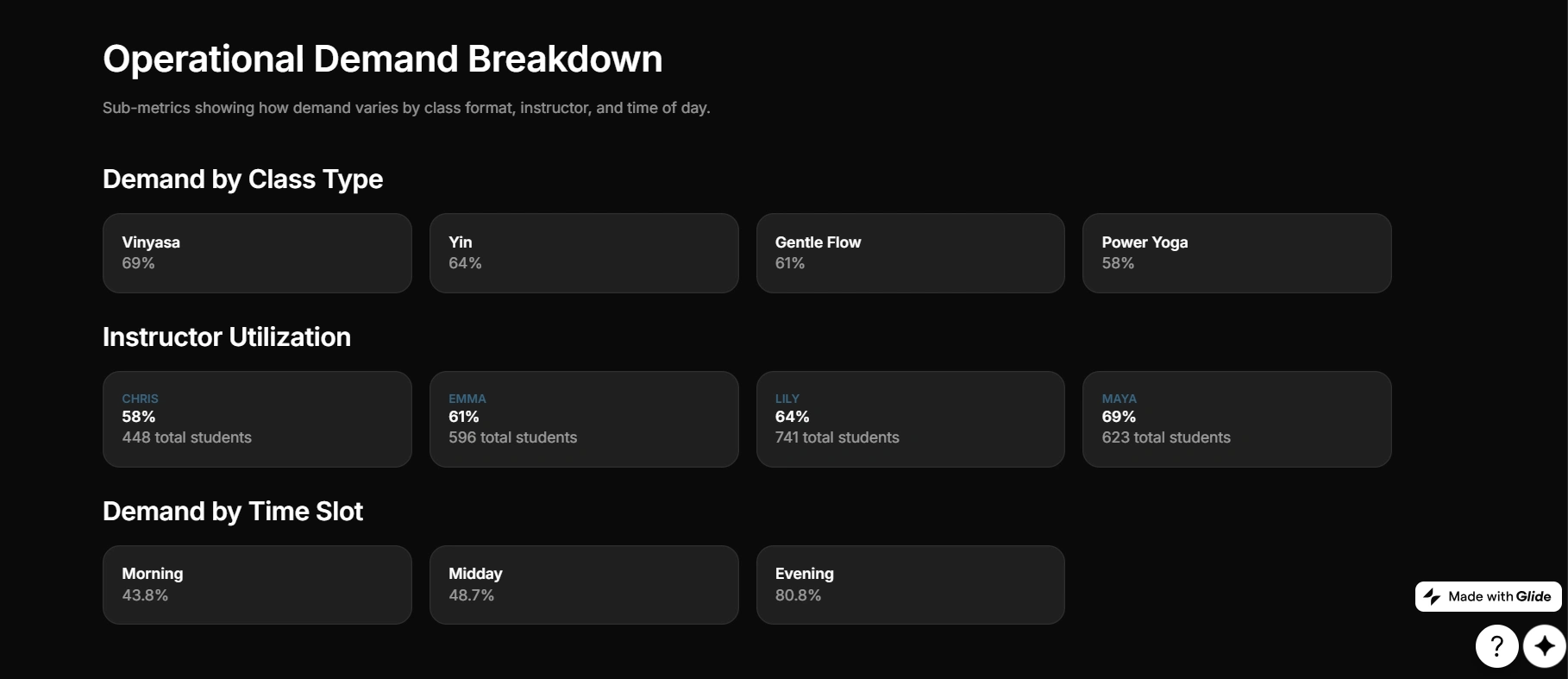
Task: Select Lily's 64% utilization card
Action: (910, 419)
